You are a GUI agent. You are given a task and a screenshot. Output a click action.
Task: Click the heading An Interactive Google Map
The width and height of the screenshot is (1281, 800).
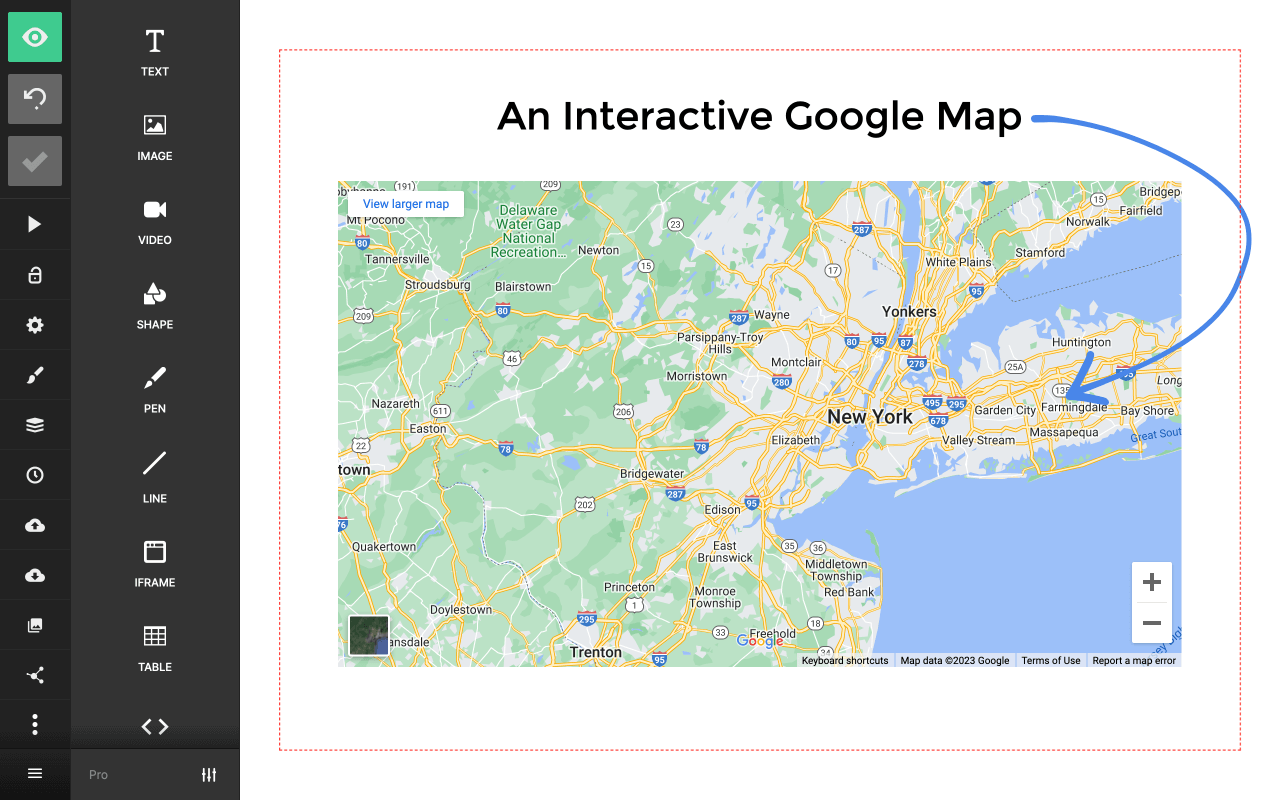pos(760,116)
